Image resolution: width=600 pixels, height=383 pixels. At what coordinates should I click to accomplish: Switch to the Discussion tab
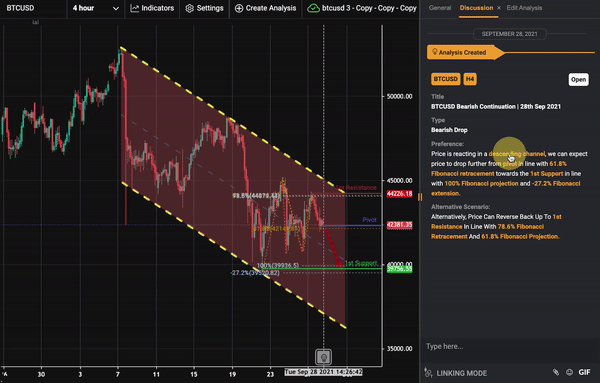click(x=476, y=8)
